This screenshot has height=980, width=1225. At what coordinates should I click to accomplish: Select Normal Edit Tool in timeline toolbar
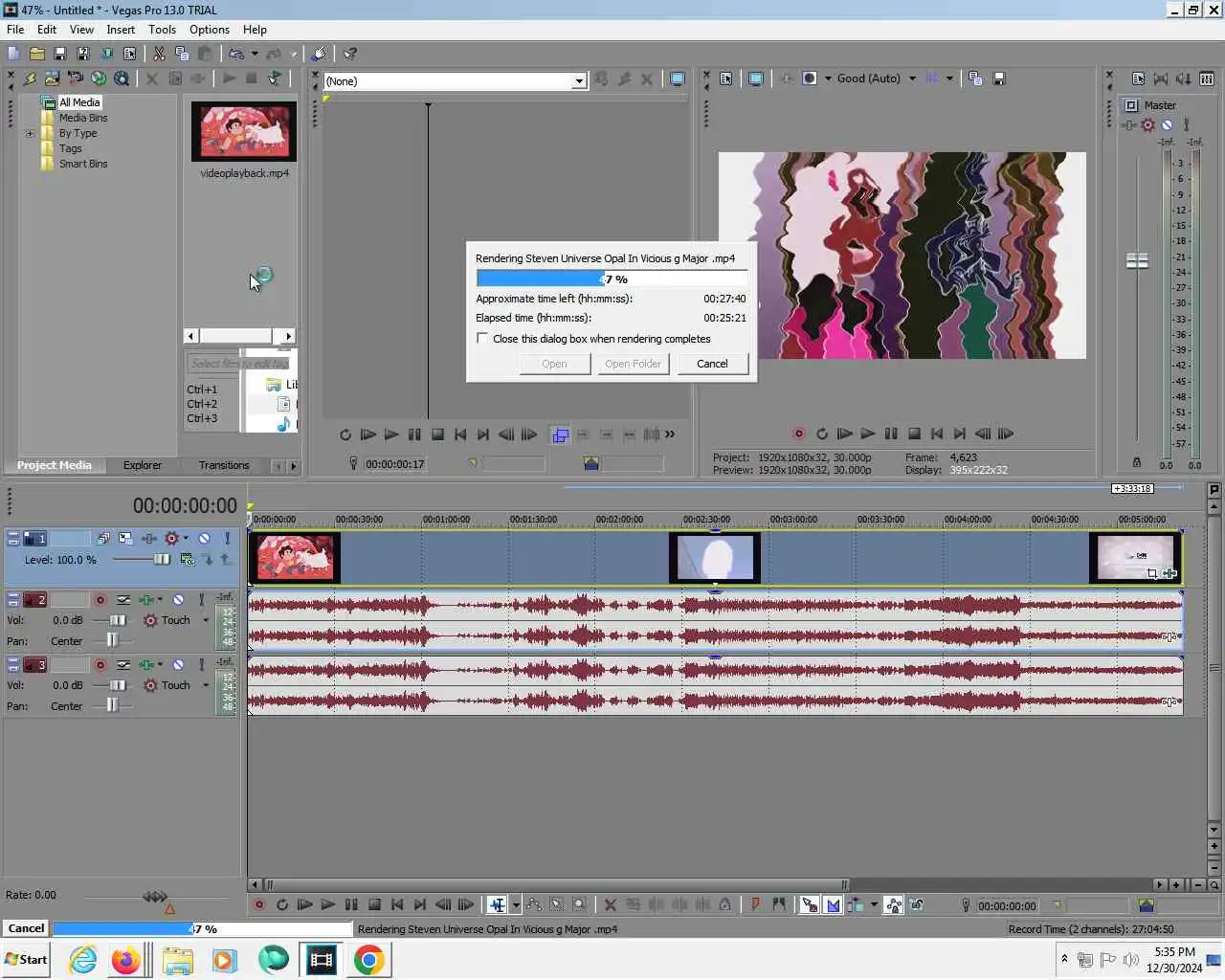pos(497,904)
